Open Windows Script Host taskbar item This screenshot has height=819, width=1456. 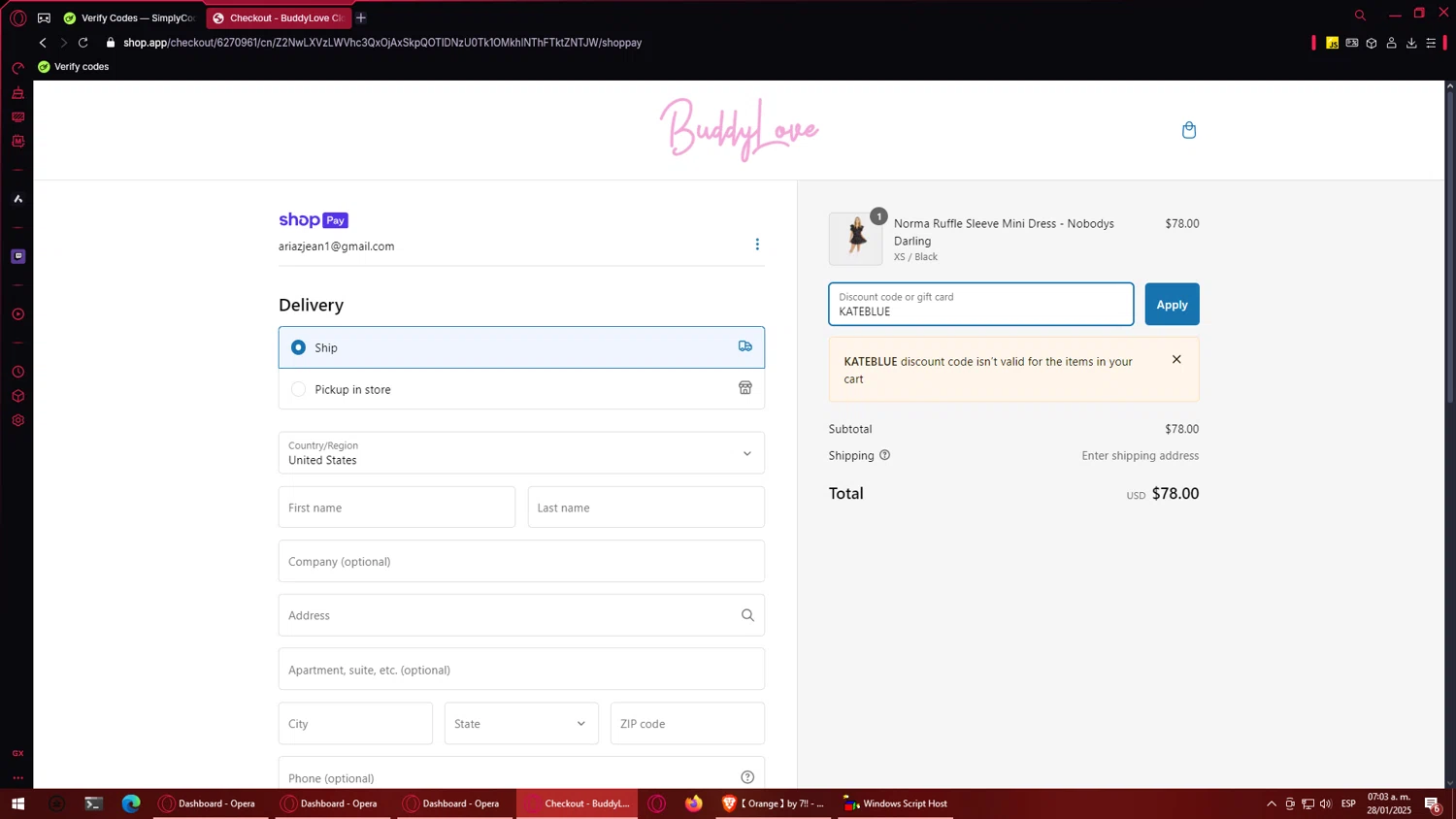896,803
